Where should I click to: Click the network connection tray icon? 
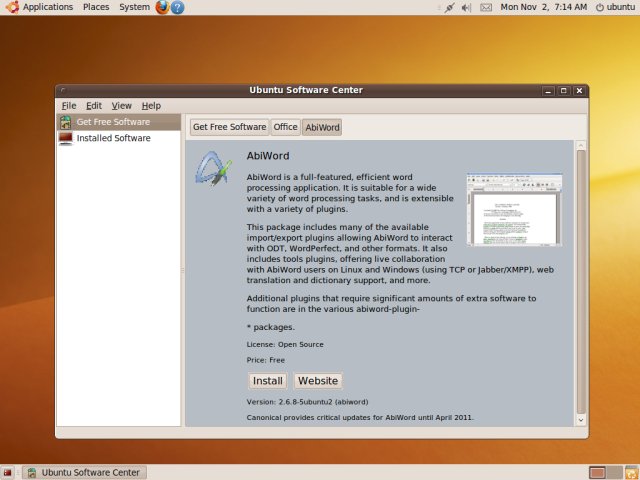pyautogui.click(x=449, y=7)
